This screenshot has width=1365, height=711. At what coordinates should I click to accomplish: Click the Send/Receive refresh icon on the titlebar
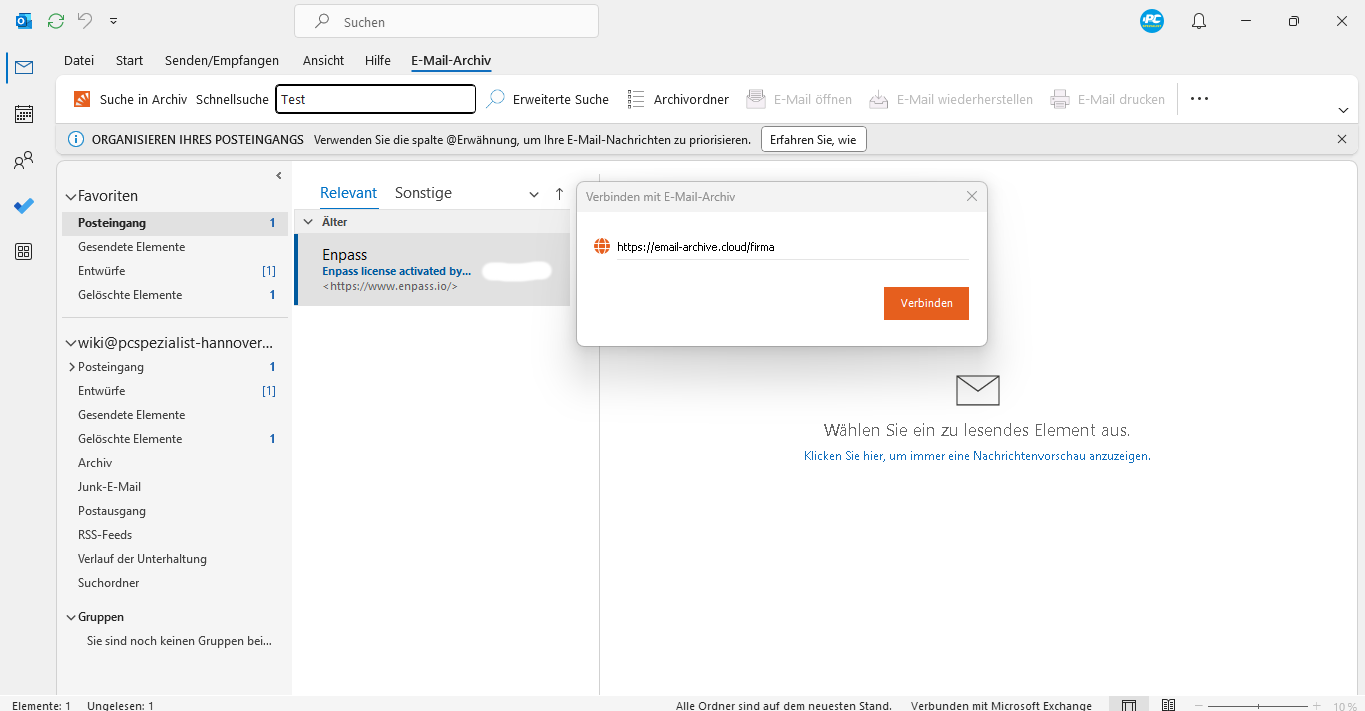coord(55,20)
